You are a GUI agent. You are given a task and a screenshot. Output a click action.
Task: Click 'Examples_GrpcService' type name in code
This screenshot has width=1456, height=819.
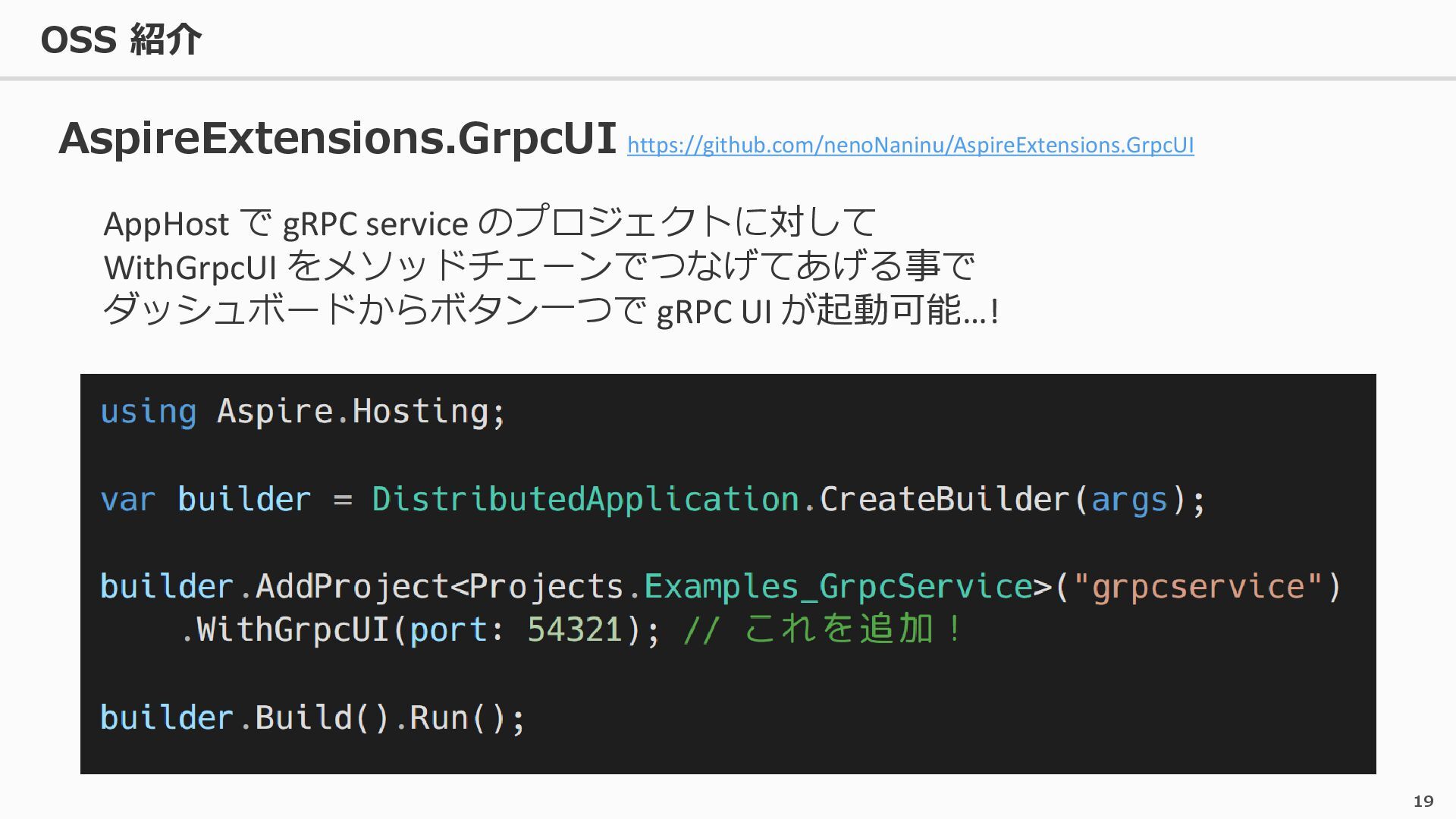[838, 587]
